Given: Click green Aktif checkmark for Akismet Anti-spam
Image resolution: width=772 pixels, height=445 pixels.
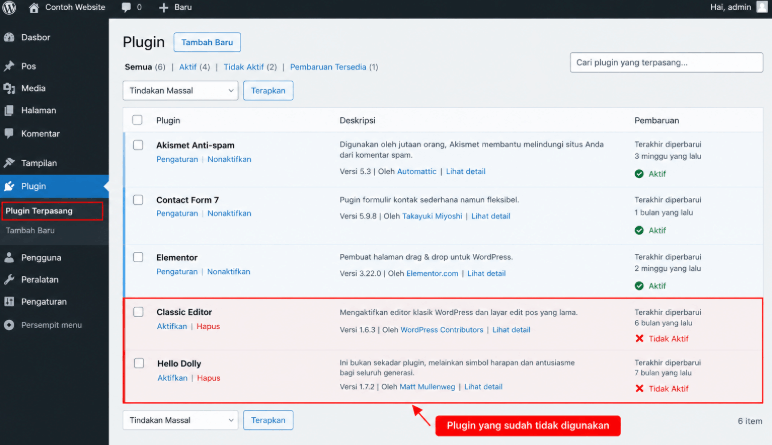Looking at the screenshot, I should [639, 174].
